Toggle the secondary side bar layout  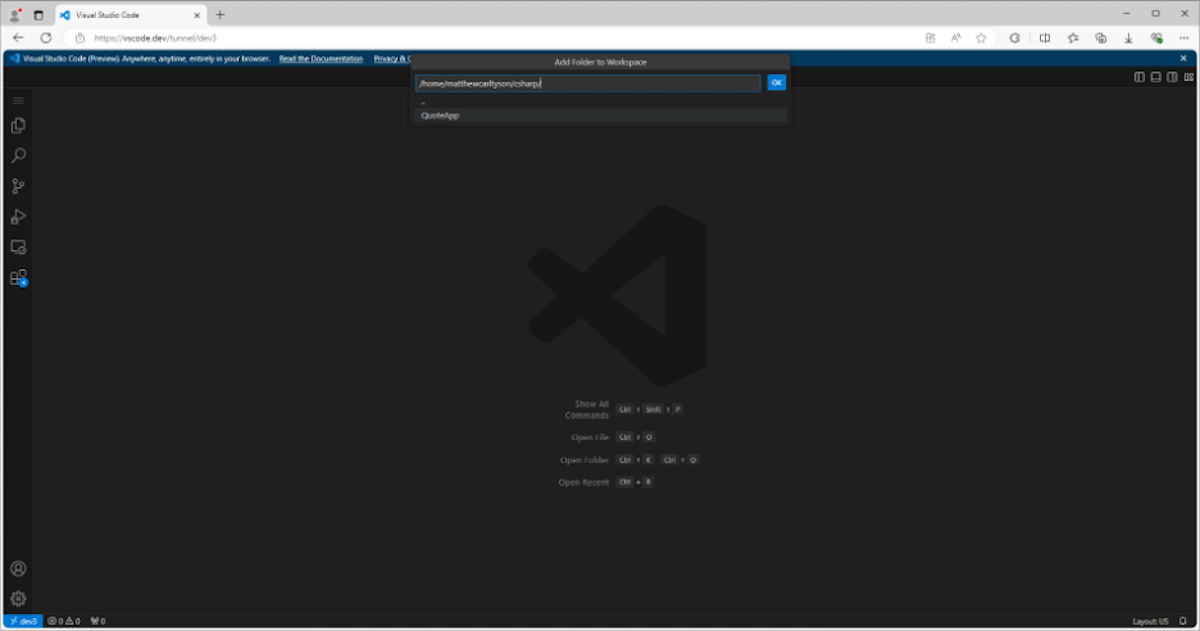1171,77
